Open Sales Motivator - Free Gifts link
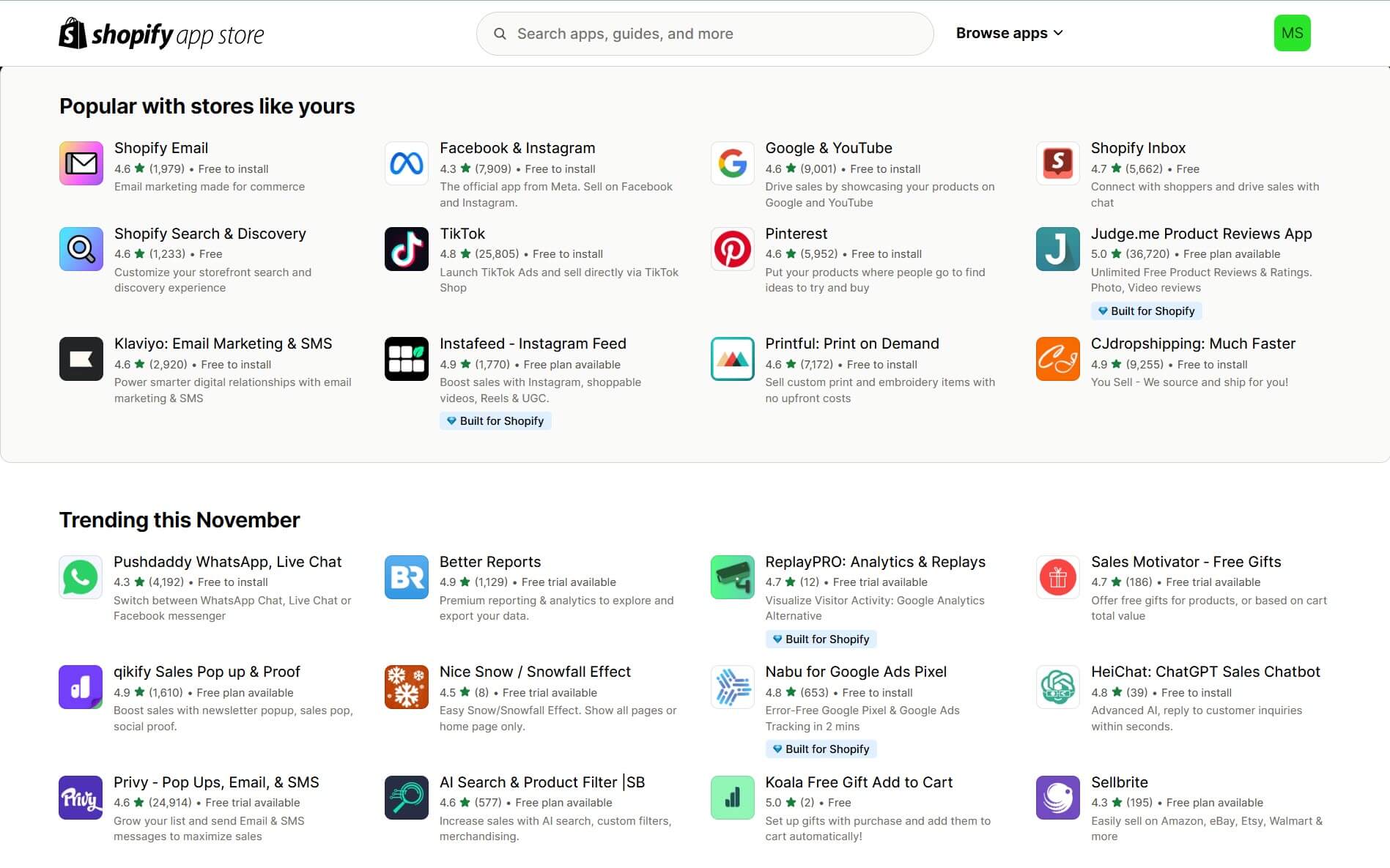Image resolution: width=1390 pixels, height=868 pixels. 1186,562
